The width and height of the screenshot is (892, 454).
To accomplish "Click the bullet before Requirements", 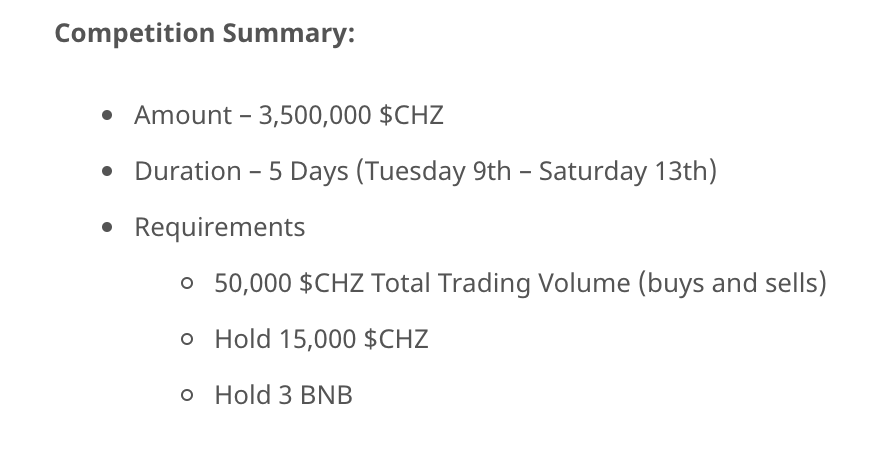I will pyautogui.click(x=107, y=227).
